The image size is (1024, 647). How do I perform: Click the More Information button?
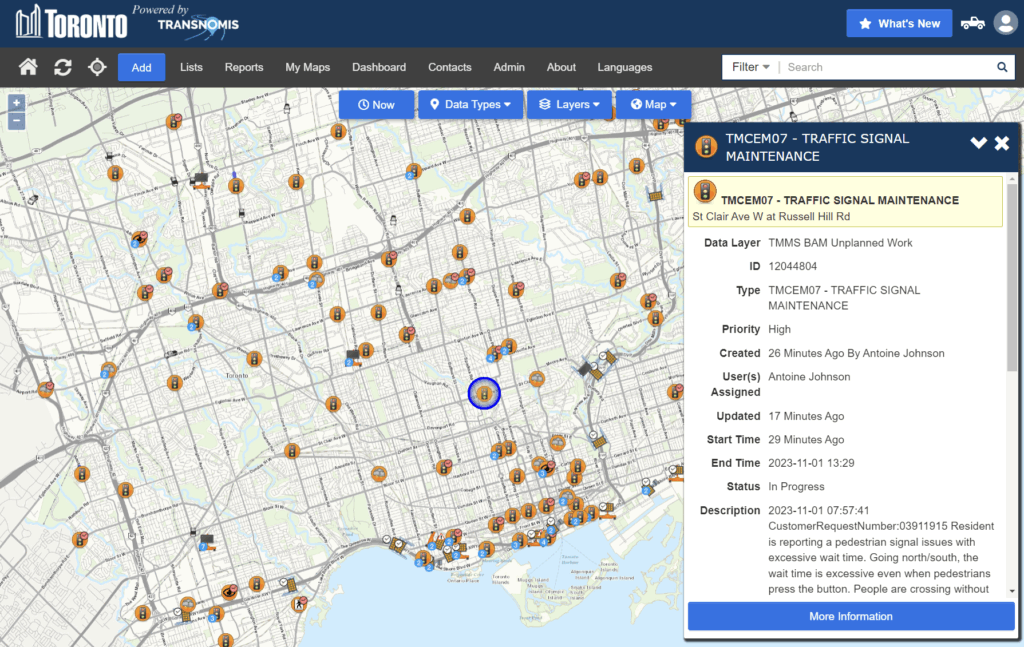point(850,616)
